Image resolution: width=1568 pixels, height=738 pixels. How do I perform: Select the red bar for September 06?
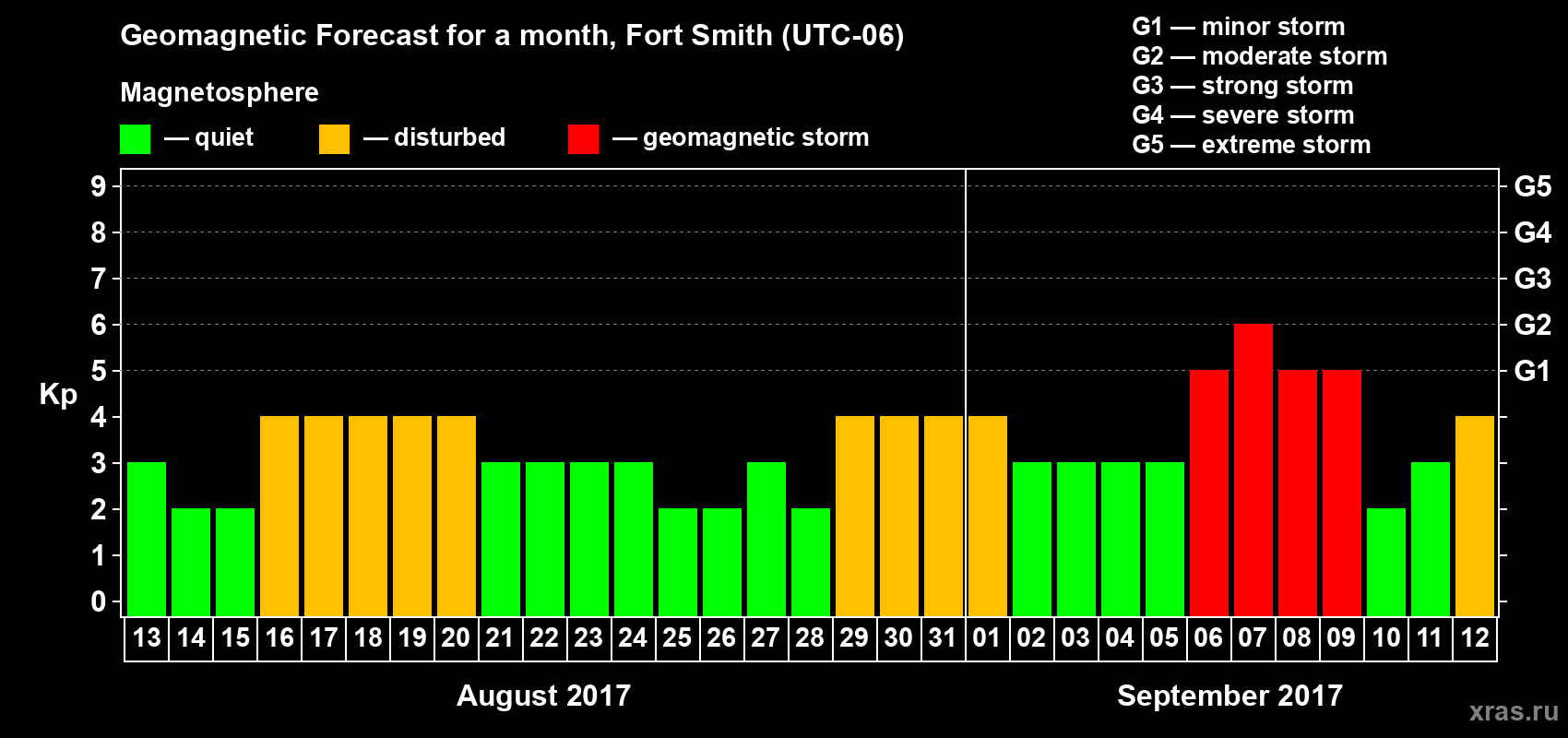pos(1209,494)
